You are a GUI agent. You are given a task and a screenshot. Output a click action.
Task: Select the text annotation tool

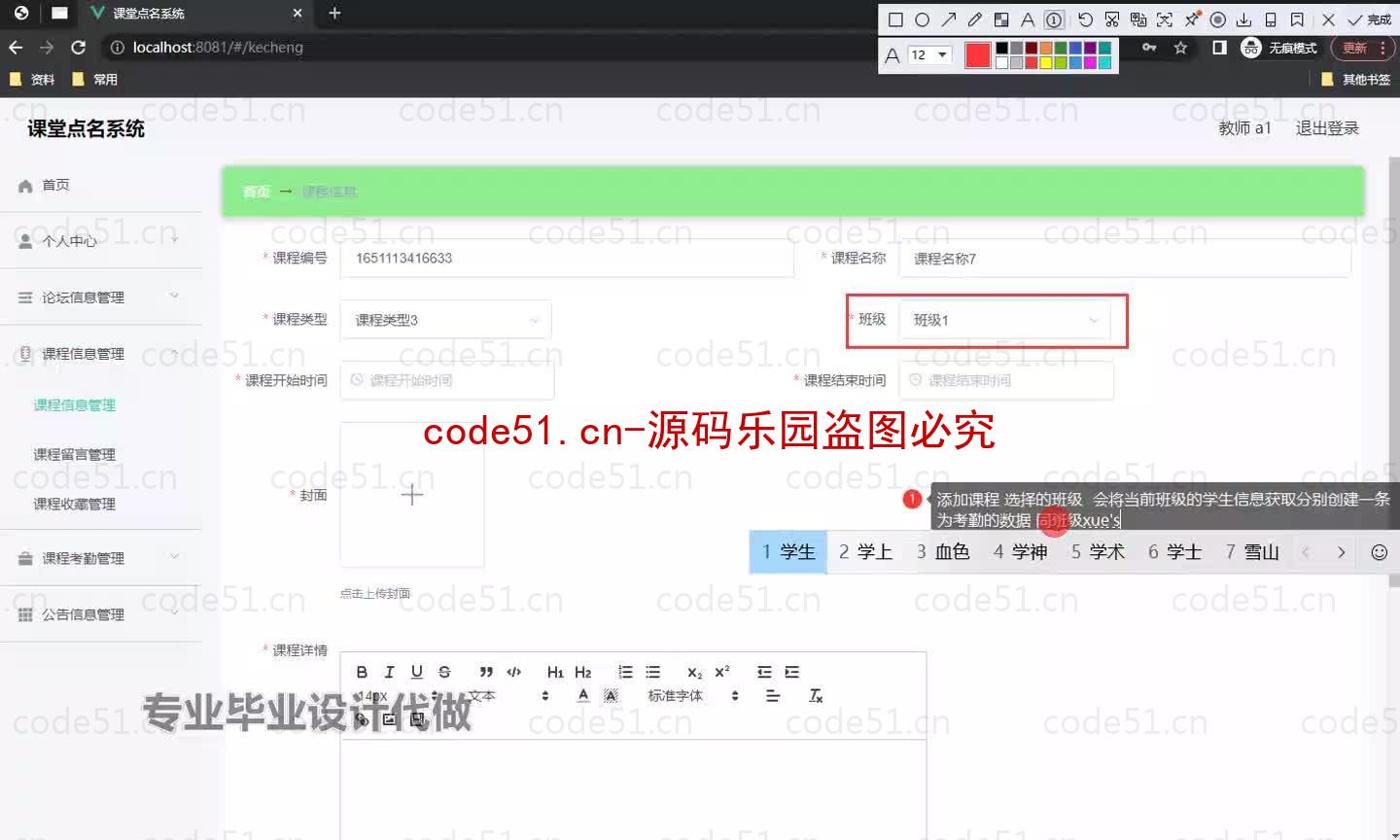pyautogui.click(x=1027, y=19)
